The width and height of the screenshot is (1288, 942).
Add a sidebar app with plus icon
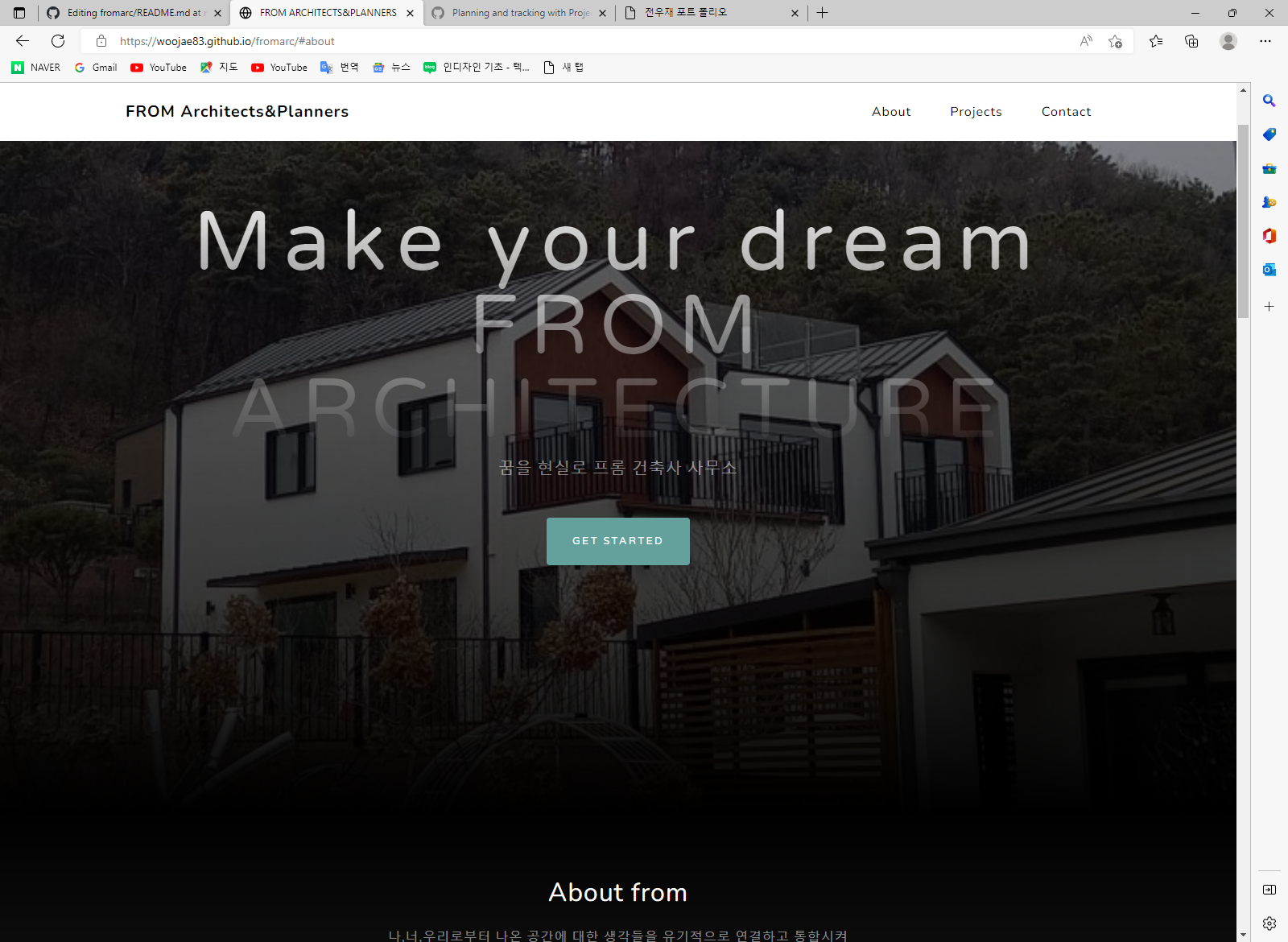coord(1269,307)
